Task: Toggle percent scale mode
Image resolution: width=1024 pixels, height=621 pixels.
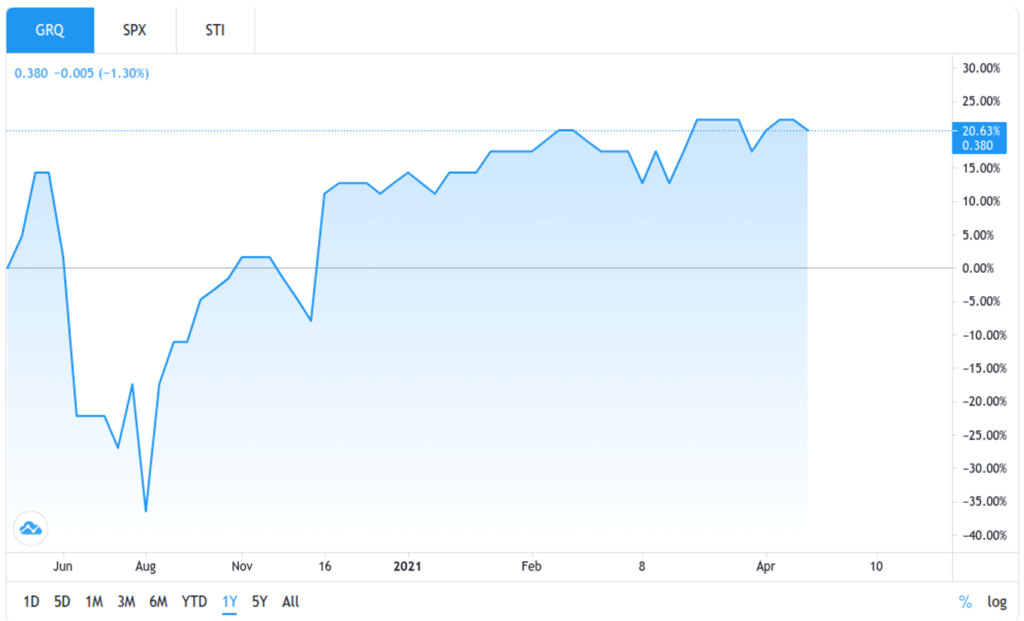Action: click(965, 602)
